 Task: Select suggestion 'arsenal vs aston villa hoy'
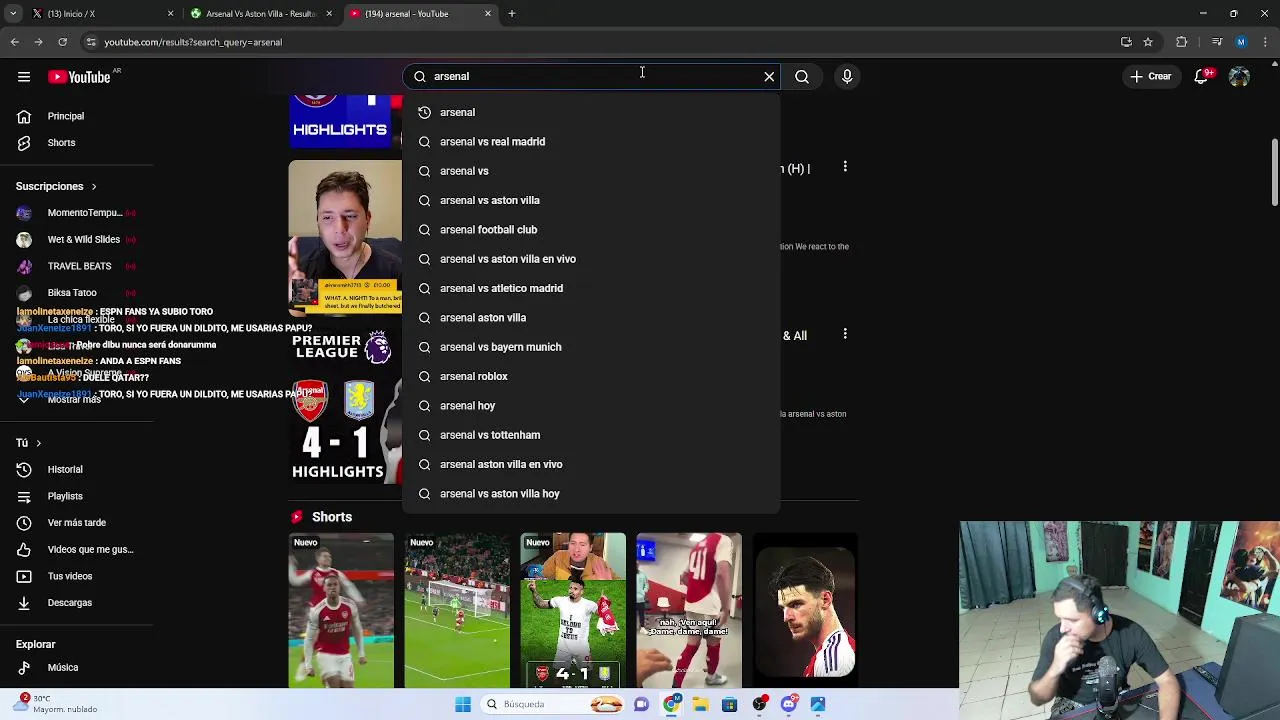coord(591,493)
